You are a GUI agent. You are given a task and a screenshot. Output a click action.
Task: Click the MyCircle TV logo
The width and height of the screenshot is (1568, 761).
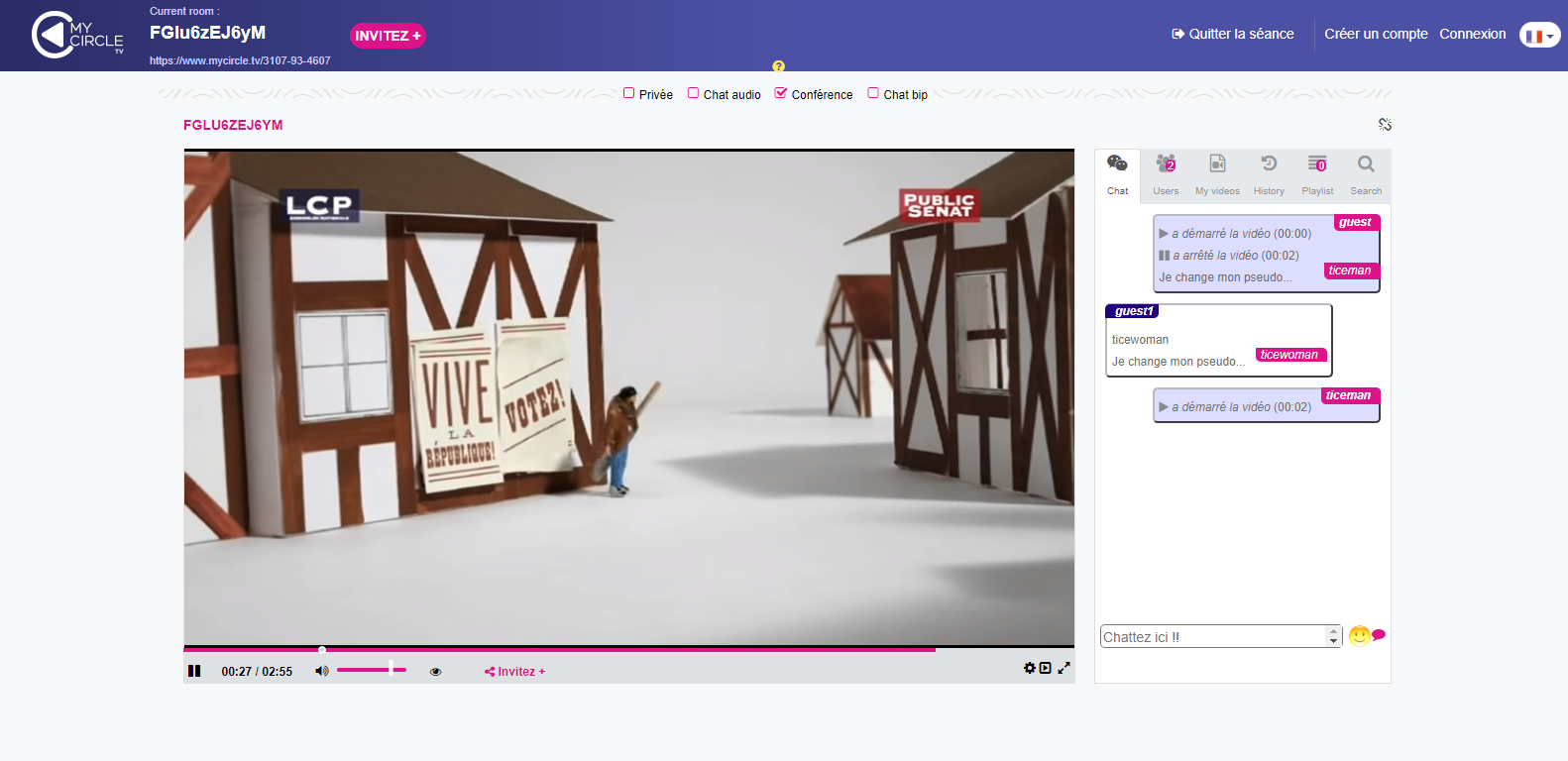coord(77,36)
